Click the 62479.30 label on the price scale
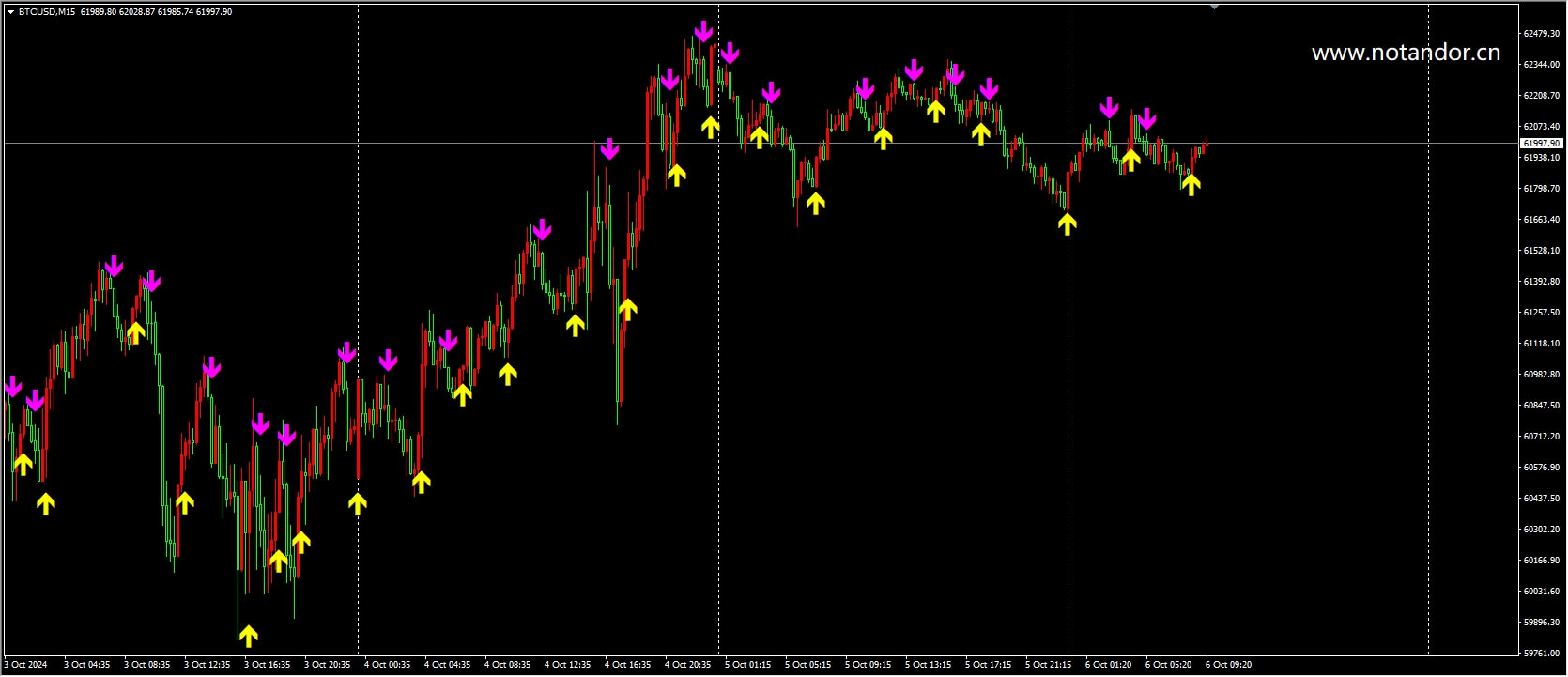This screenshot has width=1568, height=677. click(x=1541, y=34)
